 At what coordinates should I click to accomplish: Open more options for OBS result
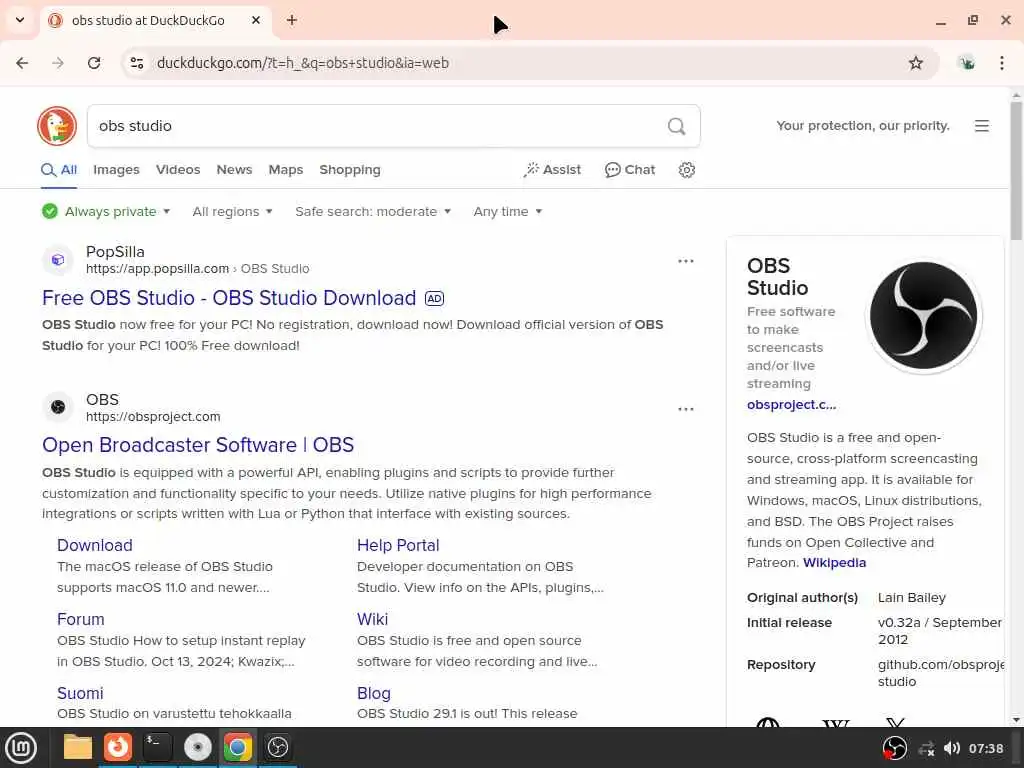pyautogui.click(x=686, y=409)
